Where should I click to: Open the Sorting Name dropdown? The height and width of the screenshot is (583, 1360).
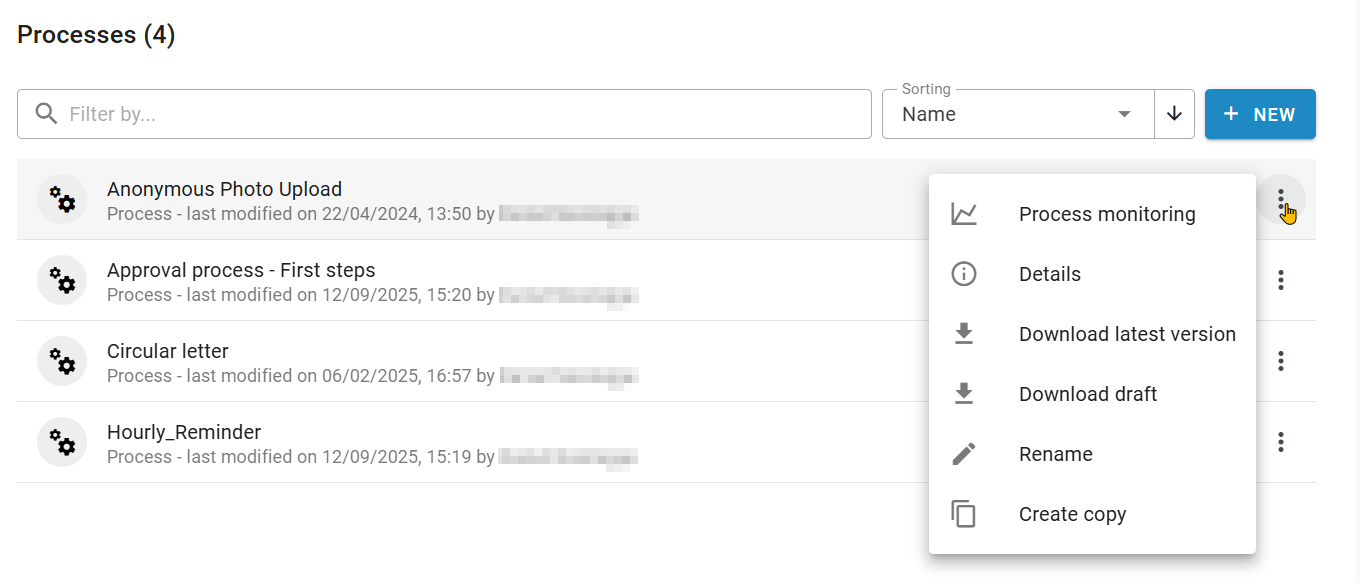(x=1017, y=114)
